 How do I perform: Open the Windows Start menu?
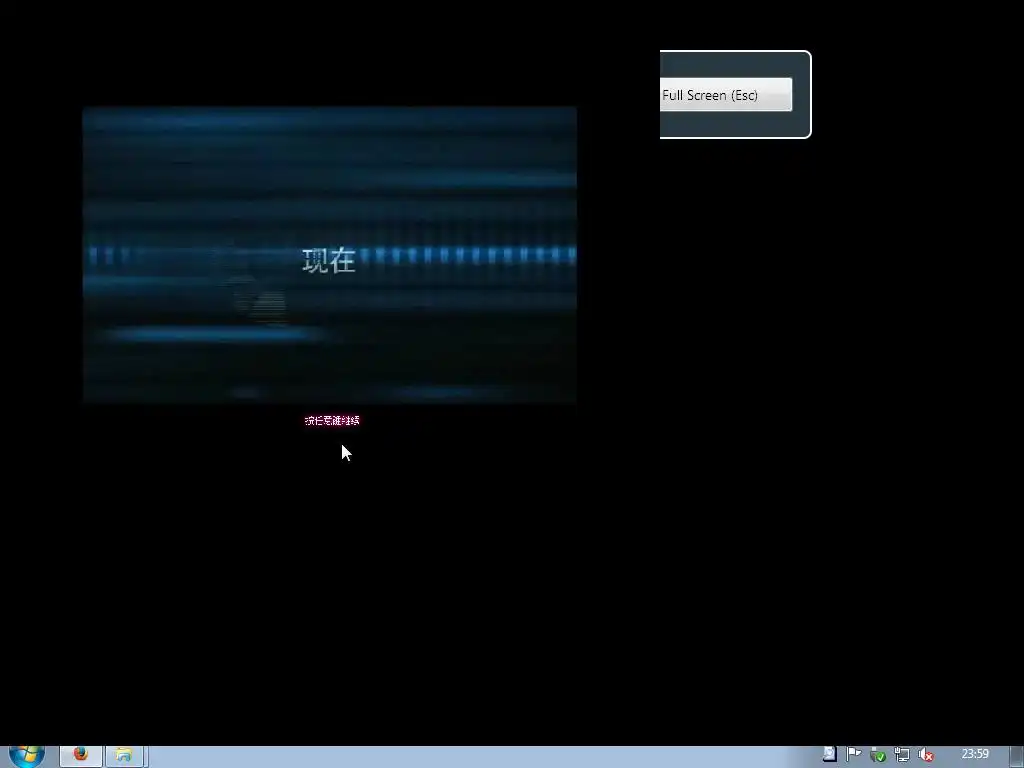coord(27,756)
